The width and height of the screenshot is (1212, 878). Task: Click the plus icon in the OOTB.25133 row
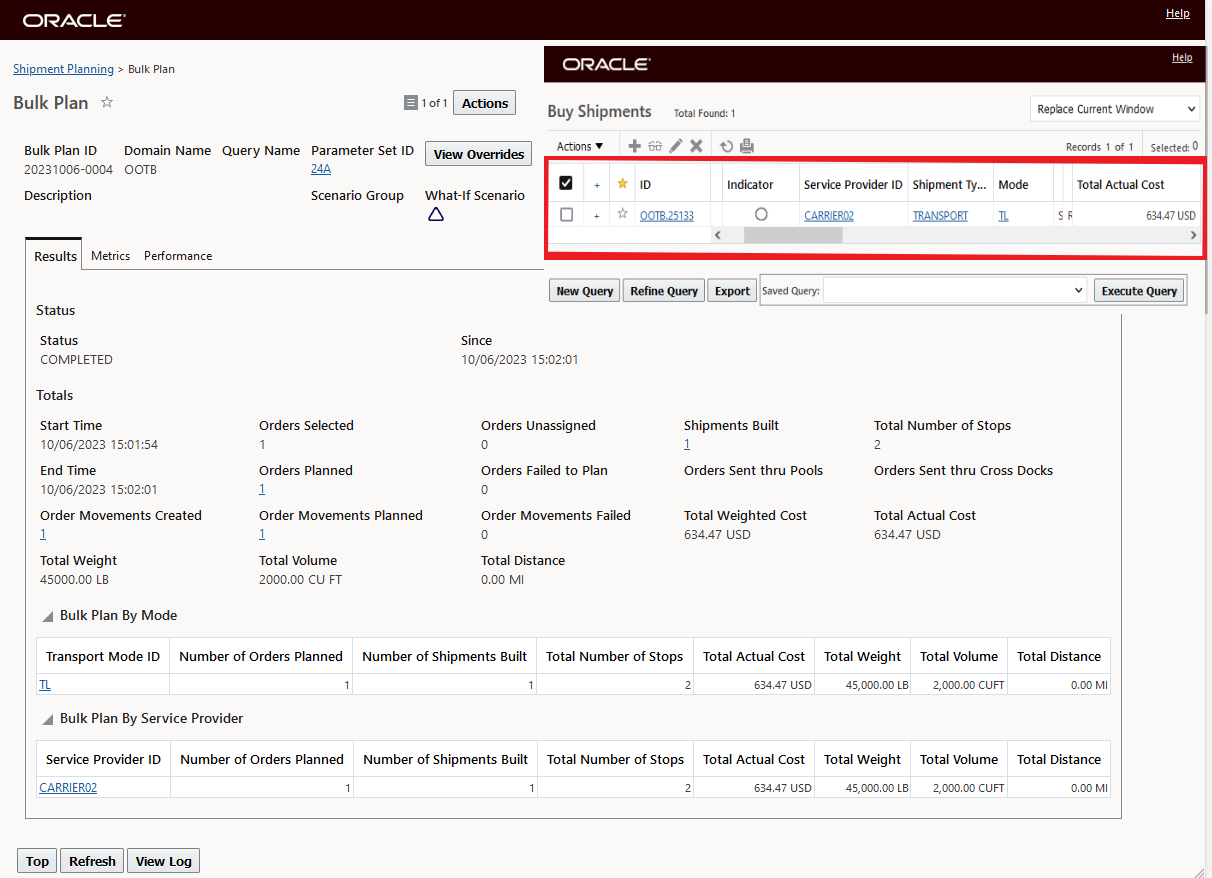(x=597, y=215)
